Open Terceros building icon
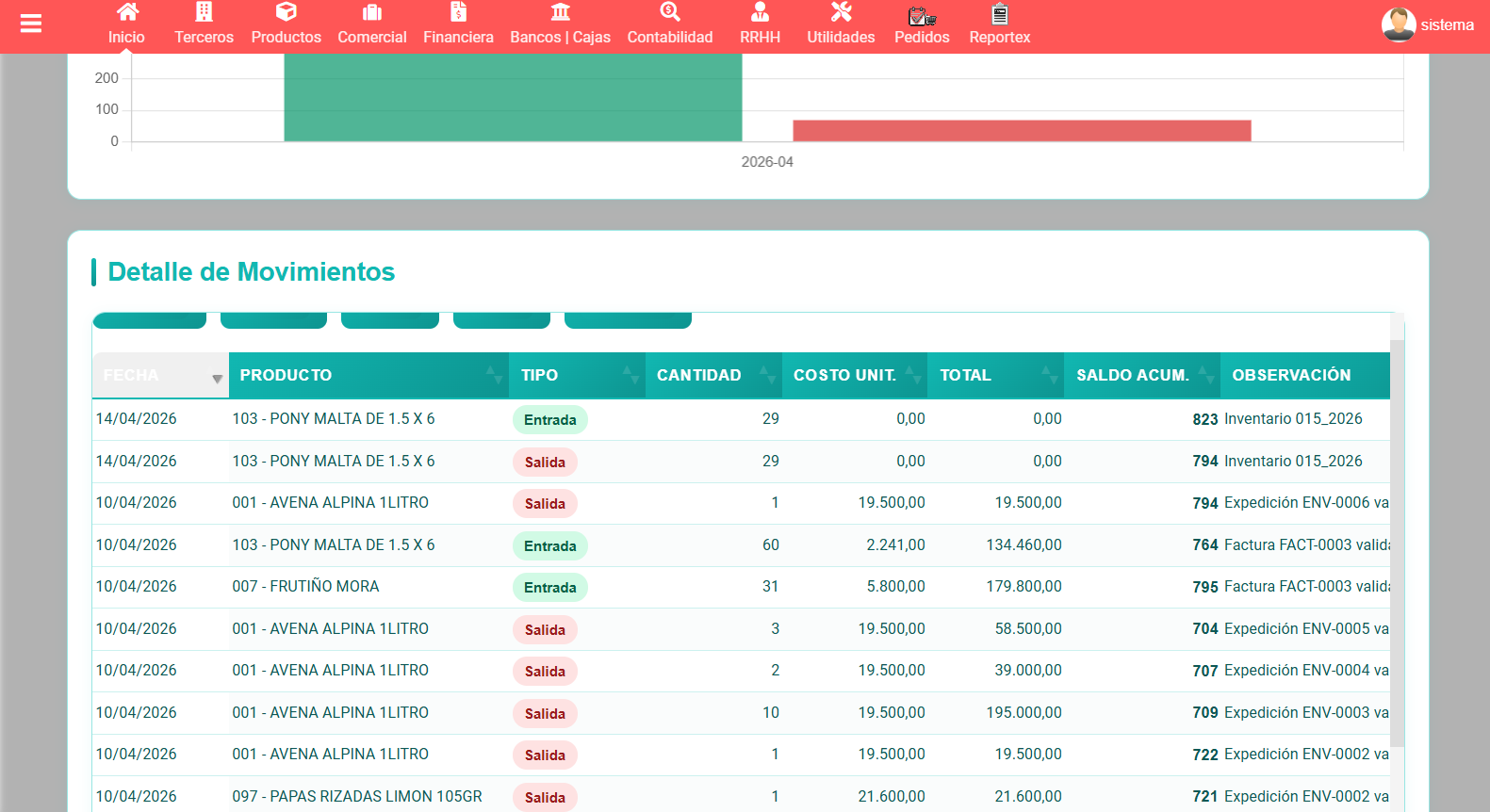 (x=204, y=12)
